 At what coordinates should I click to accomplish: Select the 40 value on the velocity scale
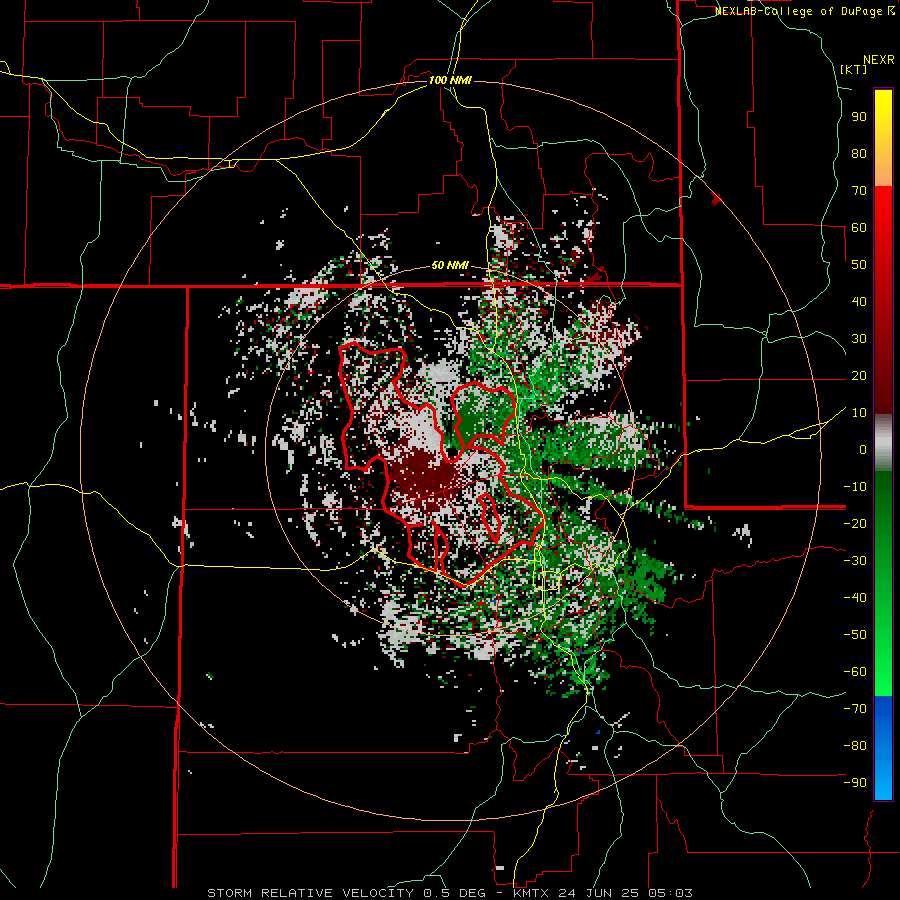[x=859, y=301]
